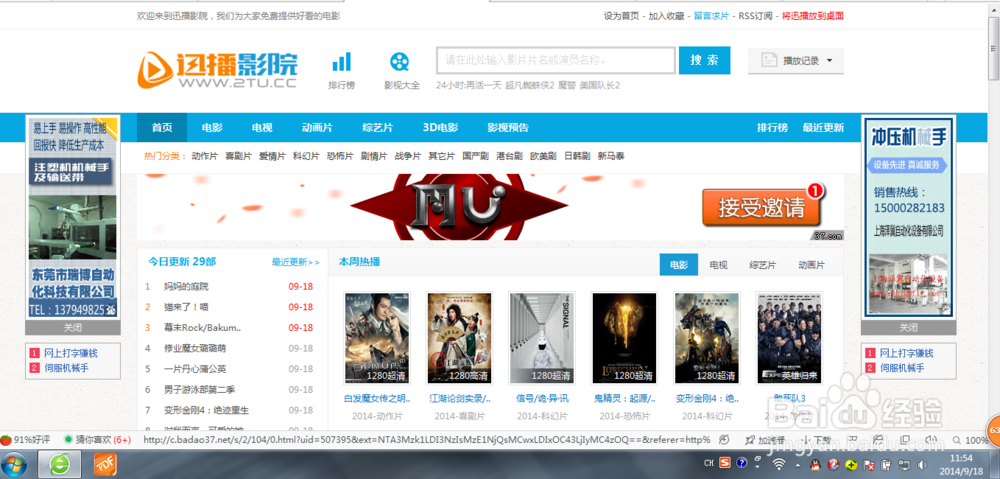1000x479 pixels.
Task: Click the 最近更新>> link in 今日更新 panel
Action: pos(296,262)
